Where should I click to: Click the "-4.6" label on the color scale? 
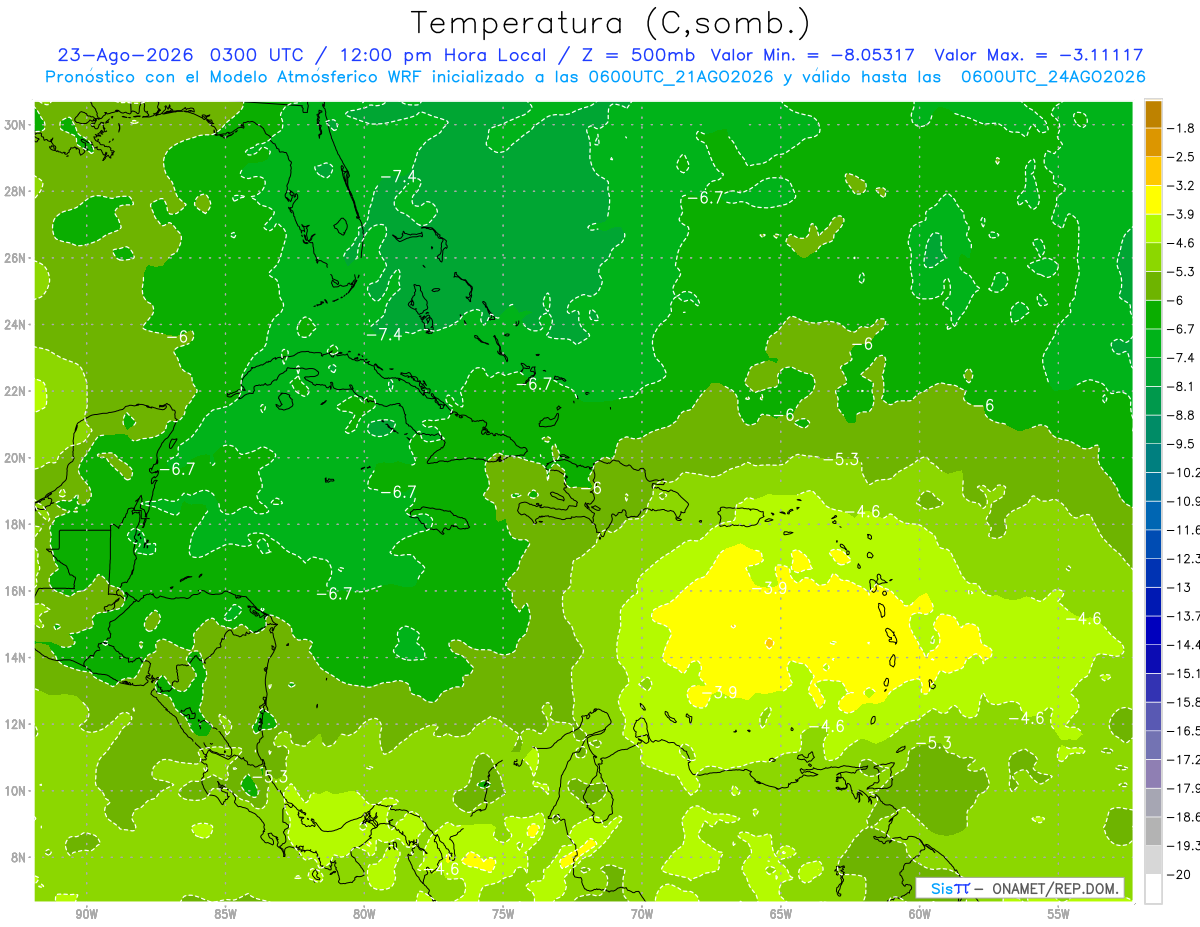tap(1181, 243)
